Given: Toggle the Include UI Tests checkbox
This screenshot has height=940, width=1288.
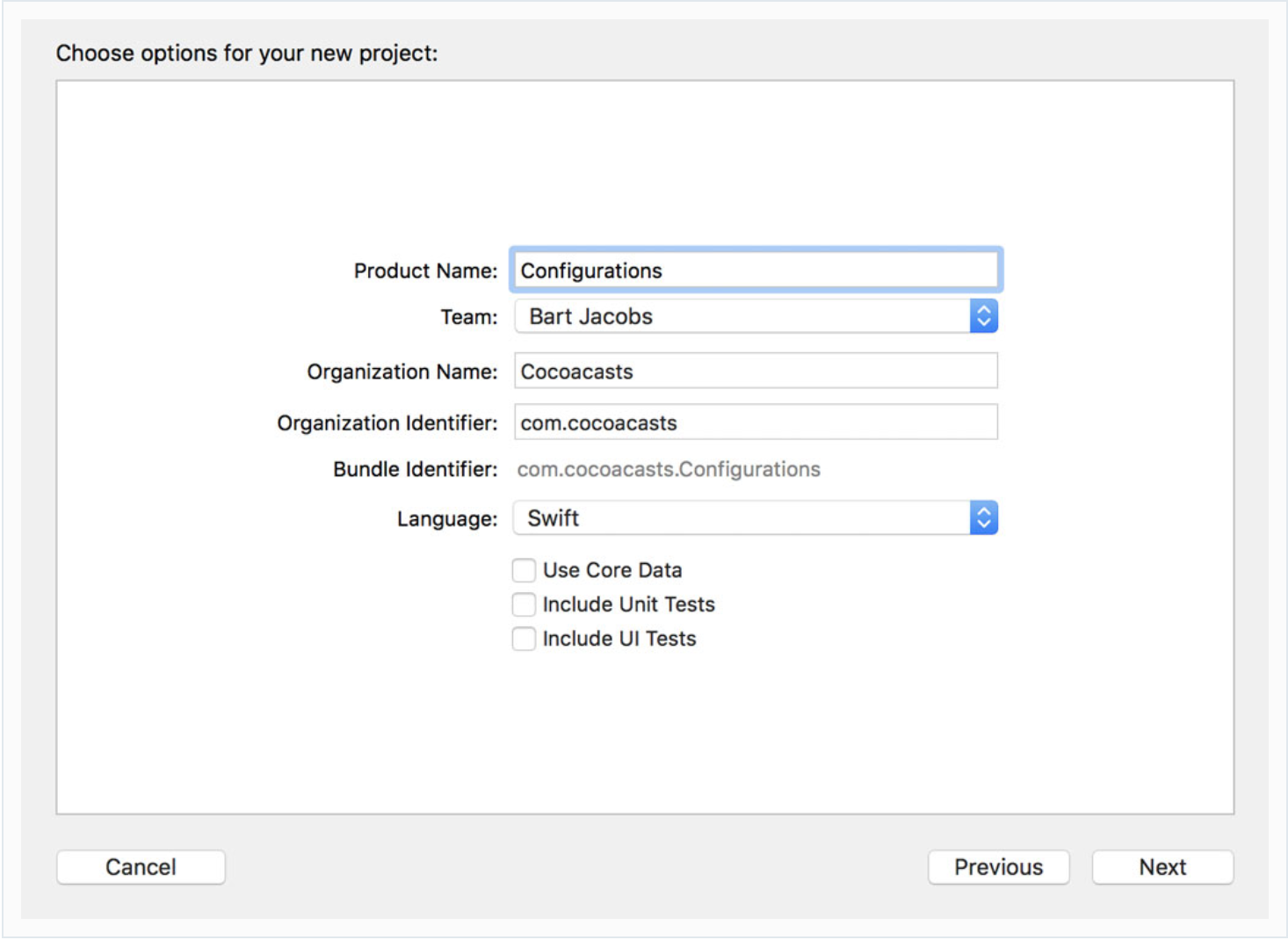Looking at the screenshot, I should 525,640.
